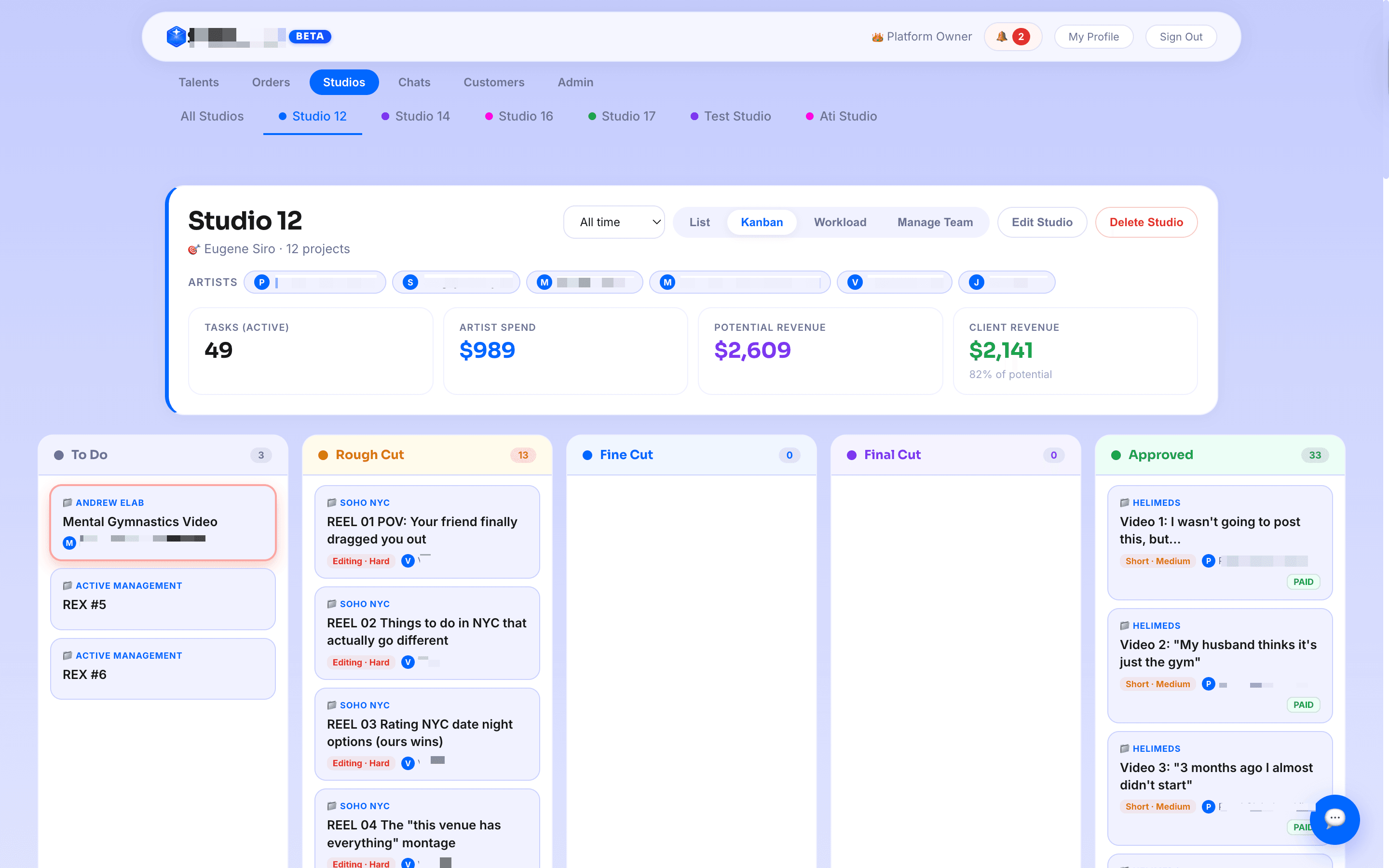
Task: Click HELIMEDS folder icon on Video 1 card
Action: (1124, 502)
